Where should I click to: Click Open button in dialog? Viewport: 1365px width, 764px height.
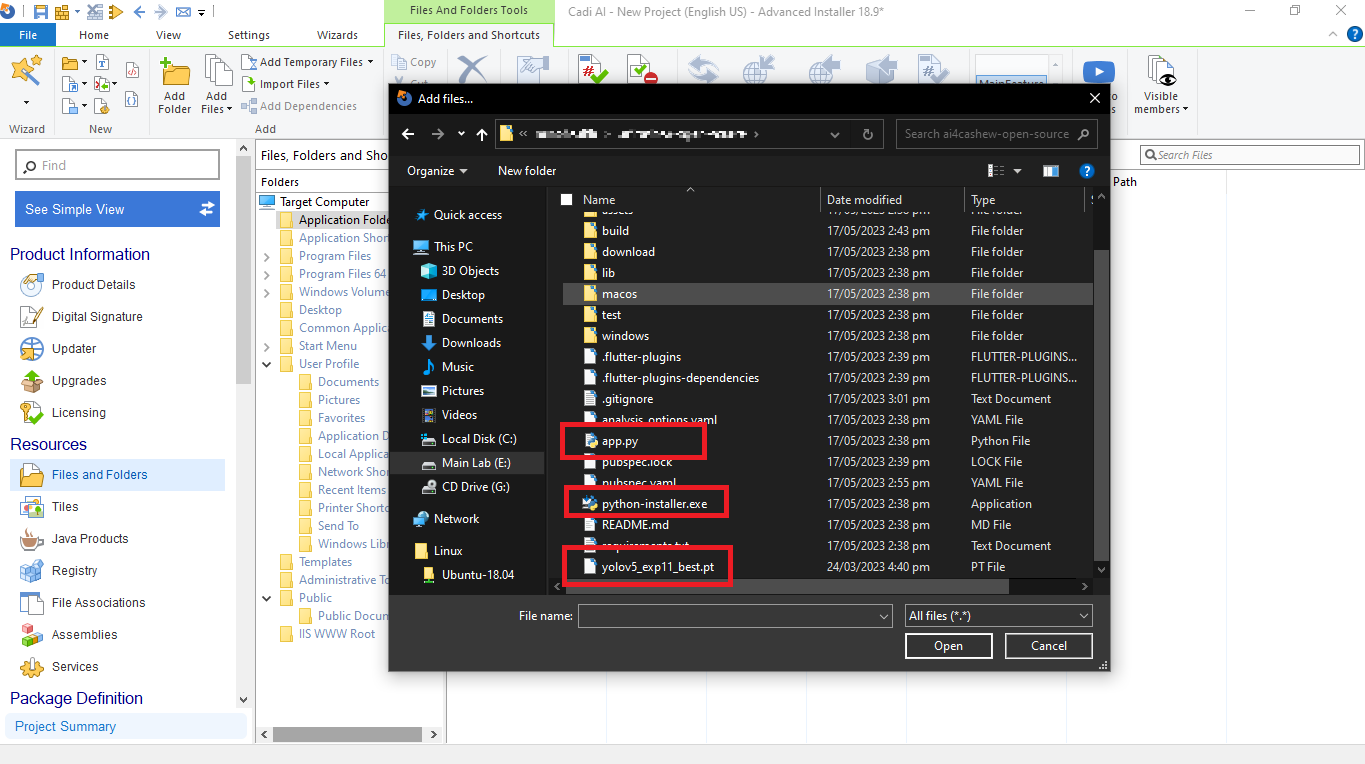pyautogui.click(x=948, y=646)
